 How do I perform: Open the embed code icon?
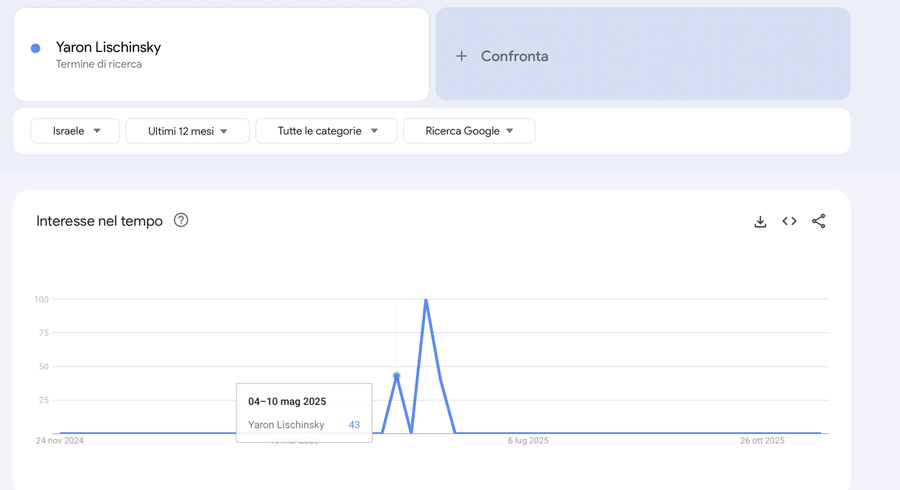789,221
